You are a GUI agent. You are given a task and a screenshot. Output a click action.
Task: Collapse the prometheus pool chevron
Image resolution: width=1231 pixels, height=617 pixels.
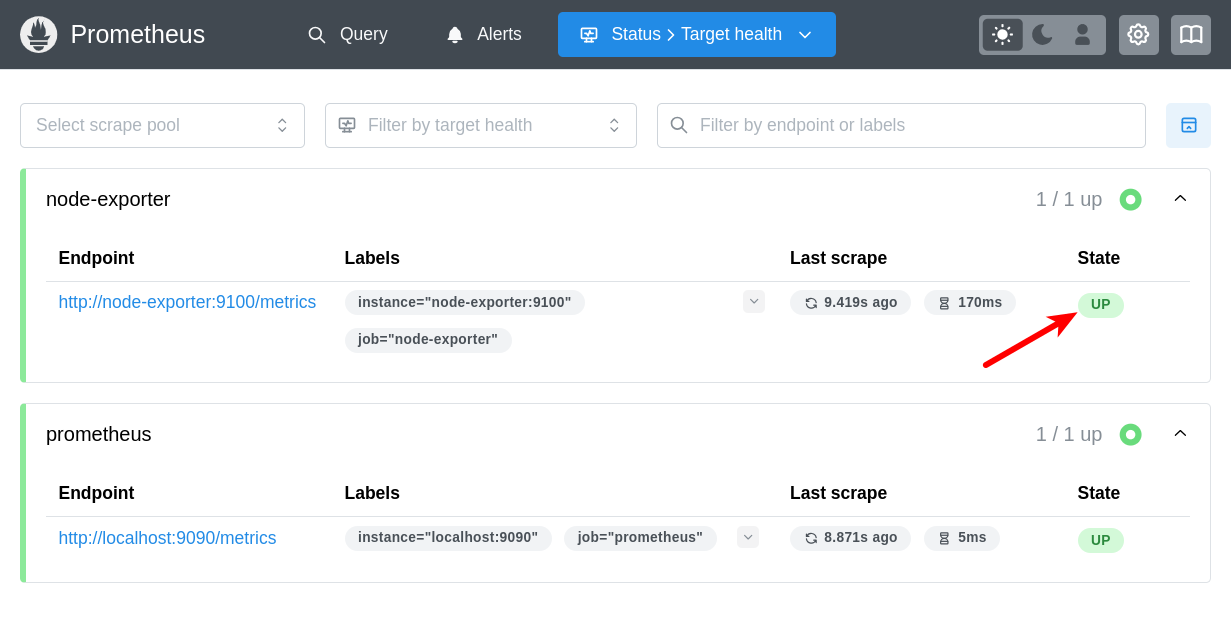coord(1180,434)
